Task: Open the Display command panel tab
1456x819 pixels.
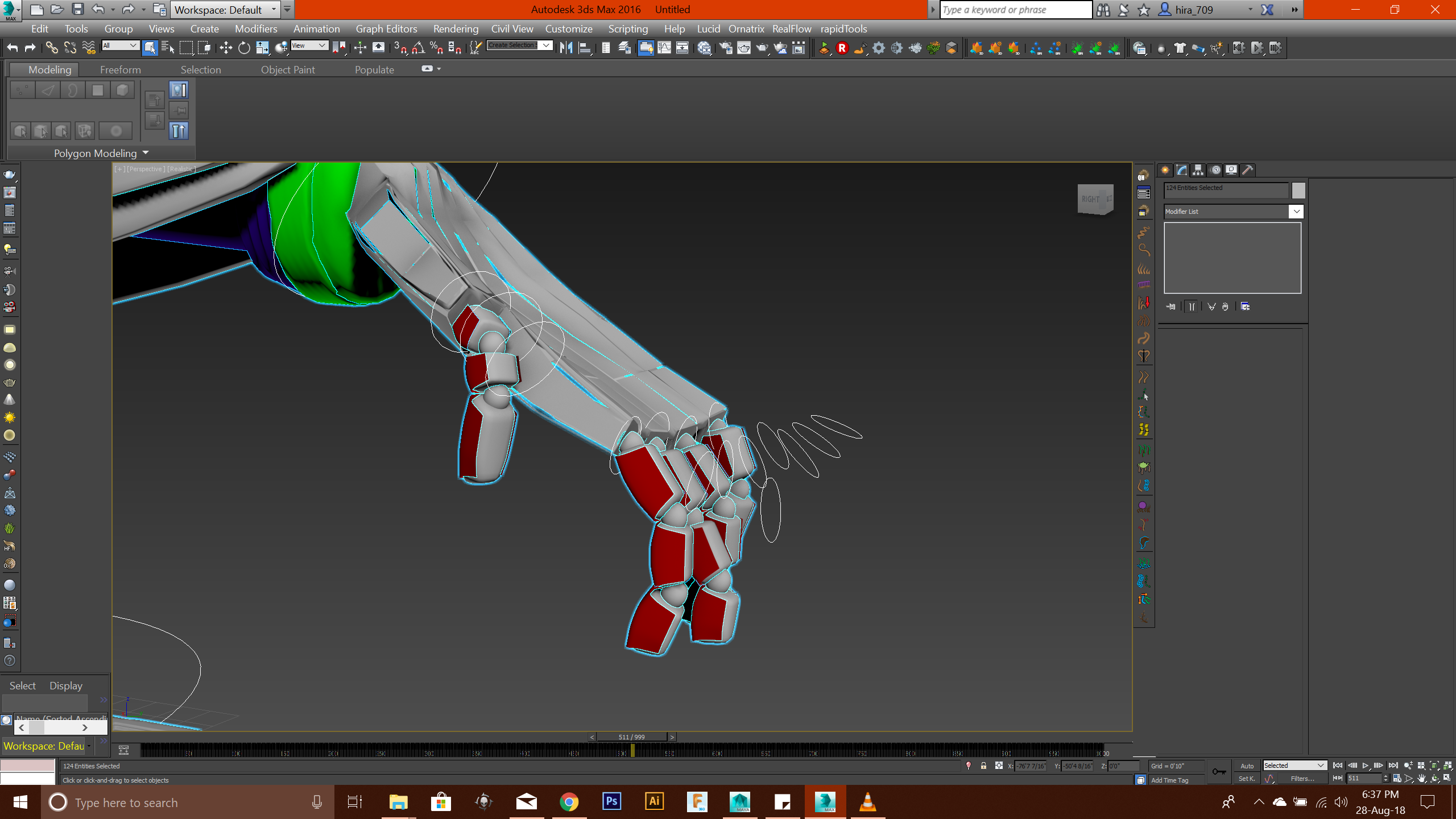Action: pyautogui.click(x=1231, y=170)
